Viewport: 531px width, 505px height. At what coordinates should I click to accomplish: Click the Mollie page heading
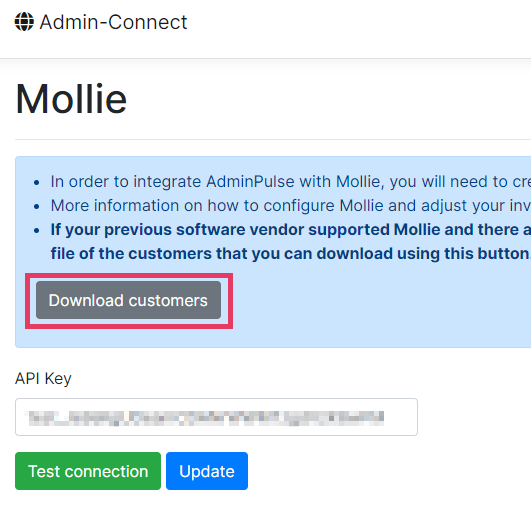click(71, 99)
